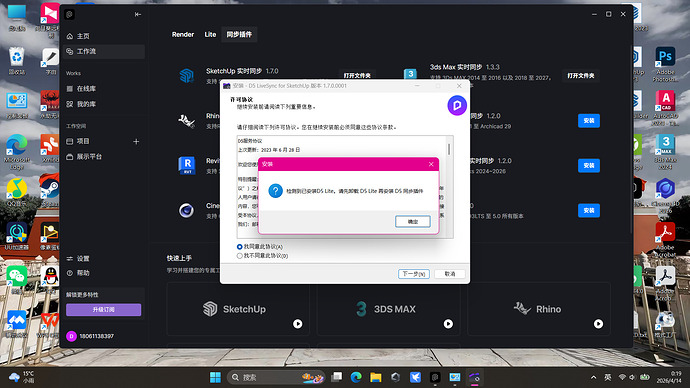Collapse the sidebar with the arrow icon
Image resolution: width=690 pixels, height=388 pixels.
[138, 15]
